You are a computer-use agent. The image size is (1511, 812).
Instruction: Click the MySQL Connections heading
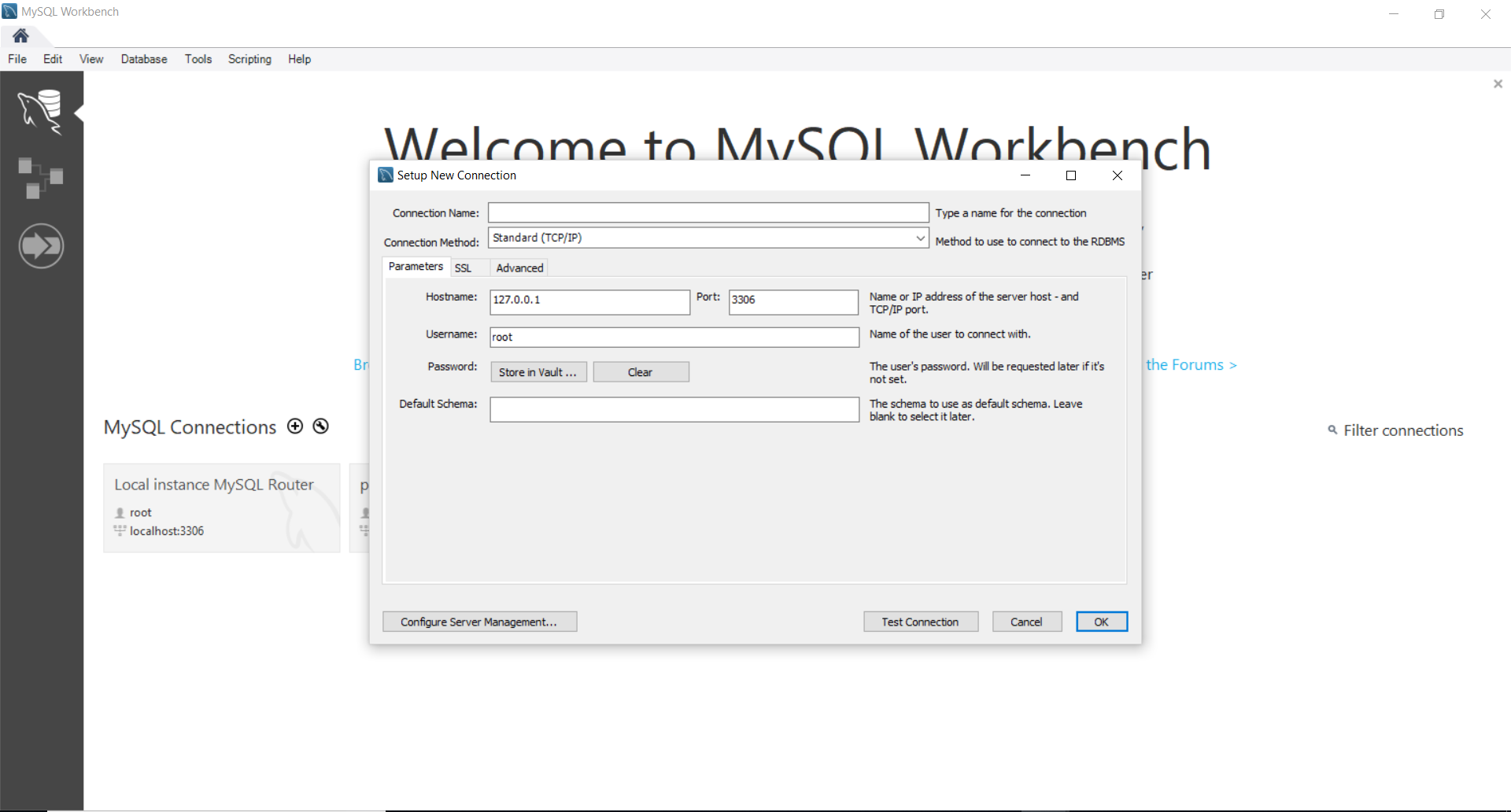coord(190,427)
